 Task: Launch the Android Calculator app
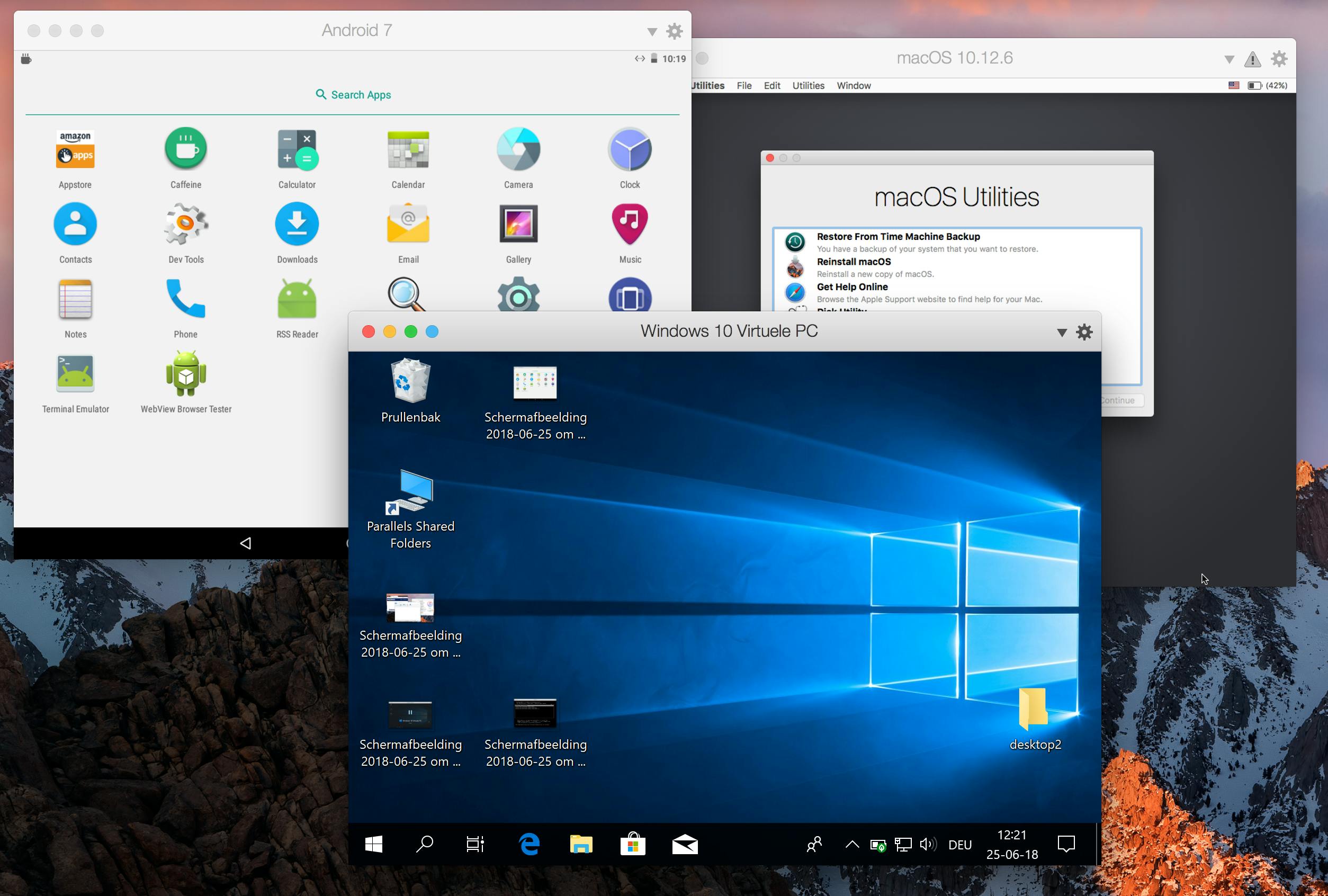click(297, 150)
